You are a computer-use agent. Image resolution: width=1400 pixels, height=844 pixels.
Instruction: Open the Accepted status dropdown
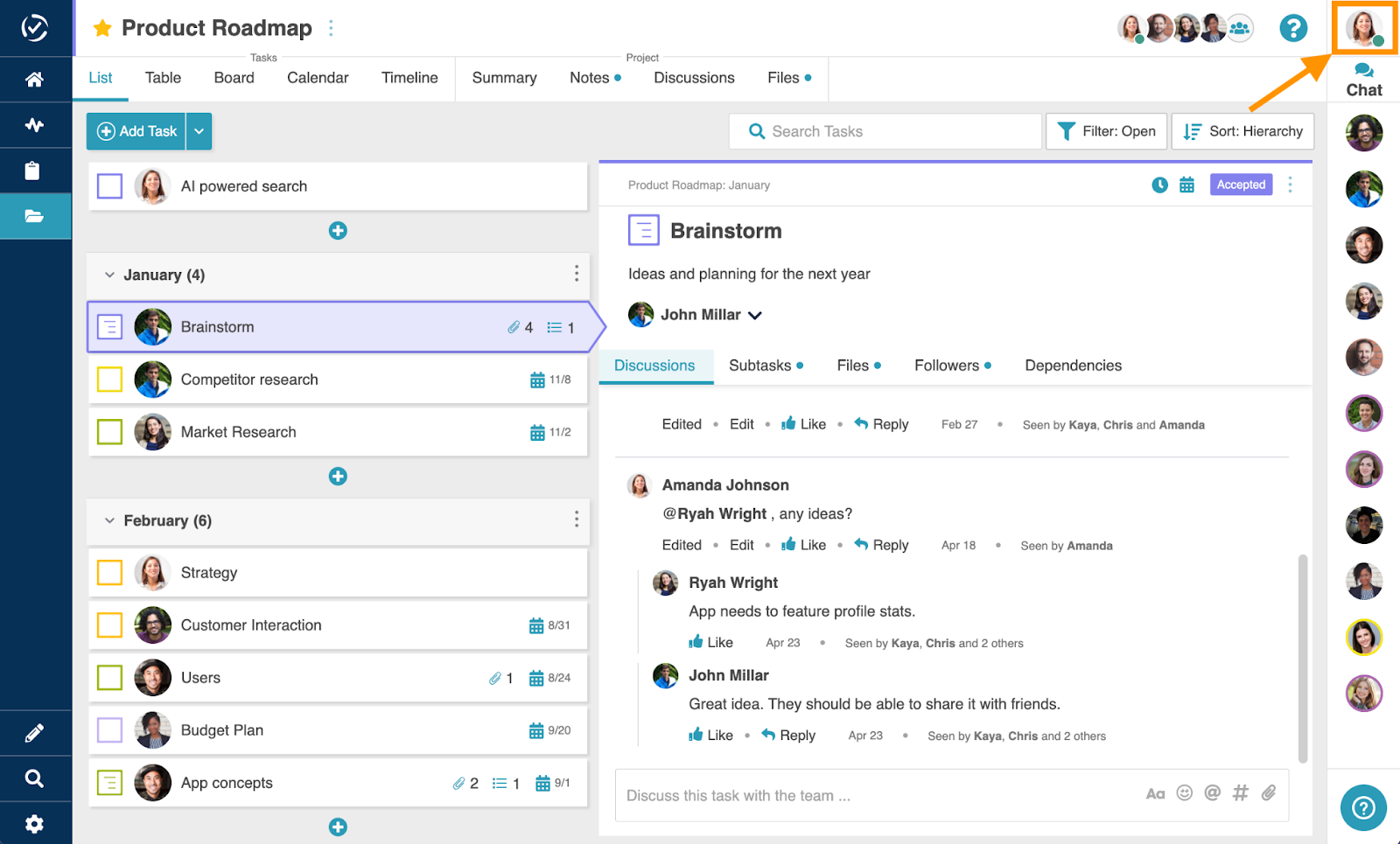coord(1241,185)
